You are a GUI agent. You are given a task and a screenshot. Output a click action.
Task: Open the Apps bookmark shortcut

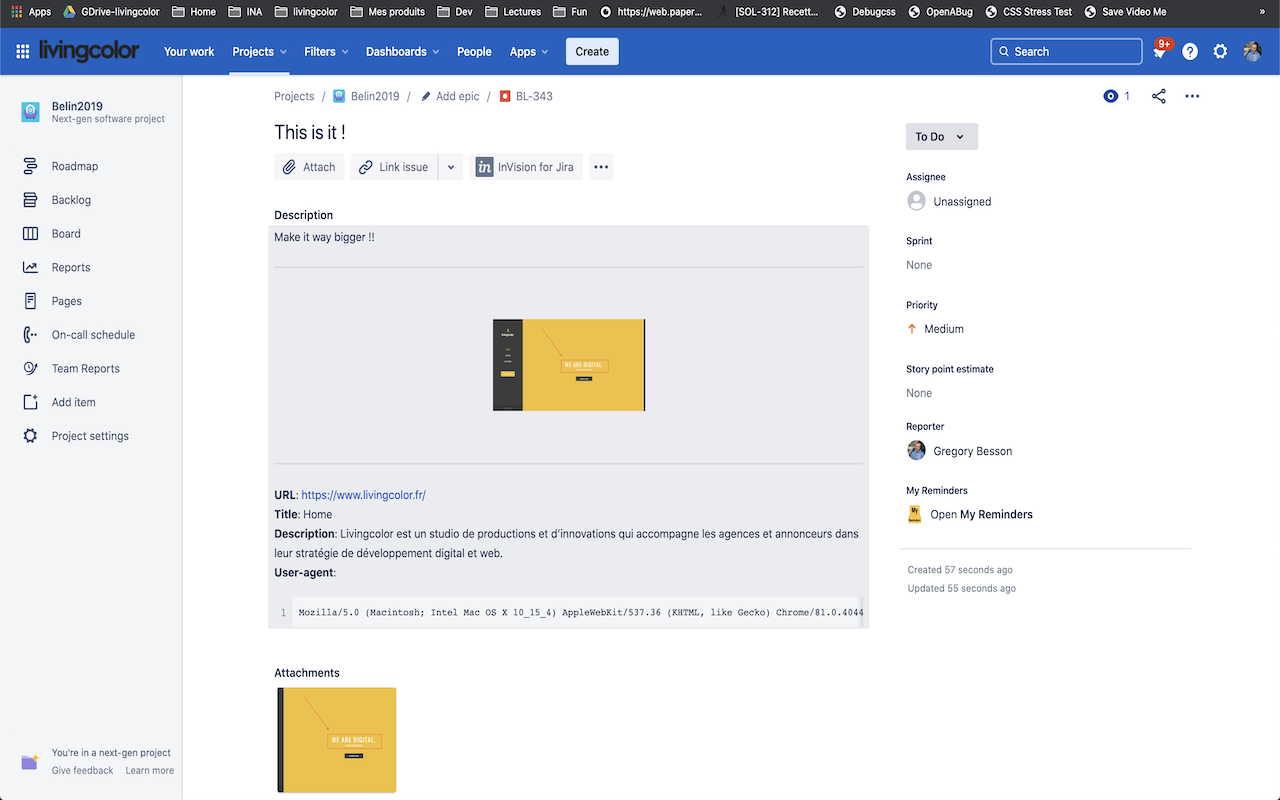click(31, 12)
